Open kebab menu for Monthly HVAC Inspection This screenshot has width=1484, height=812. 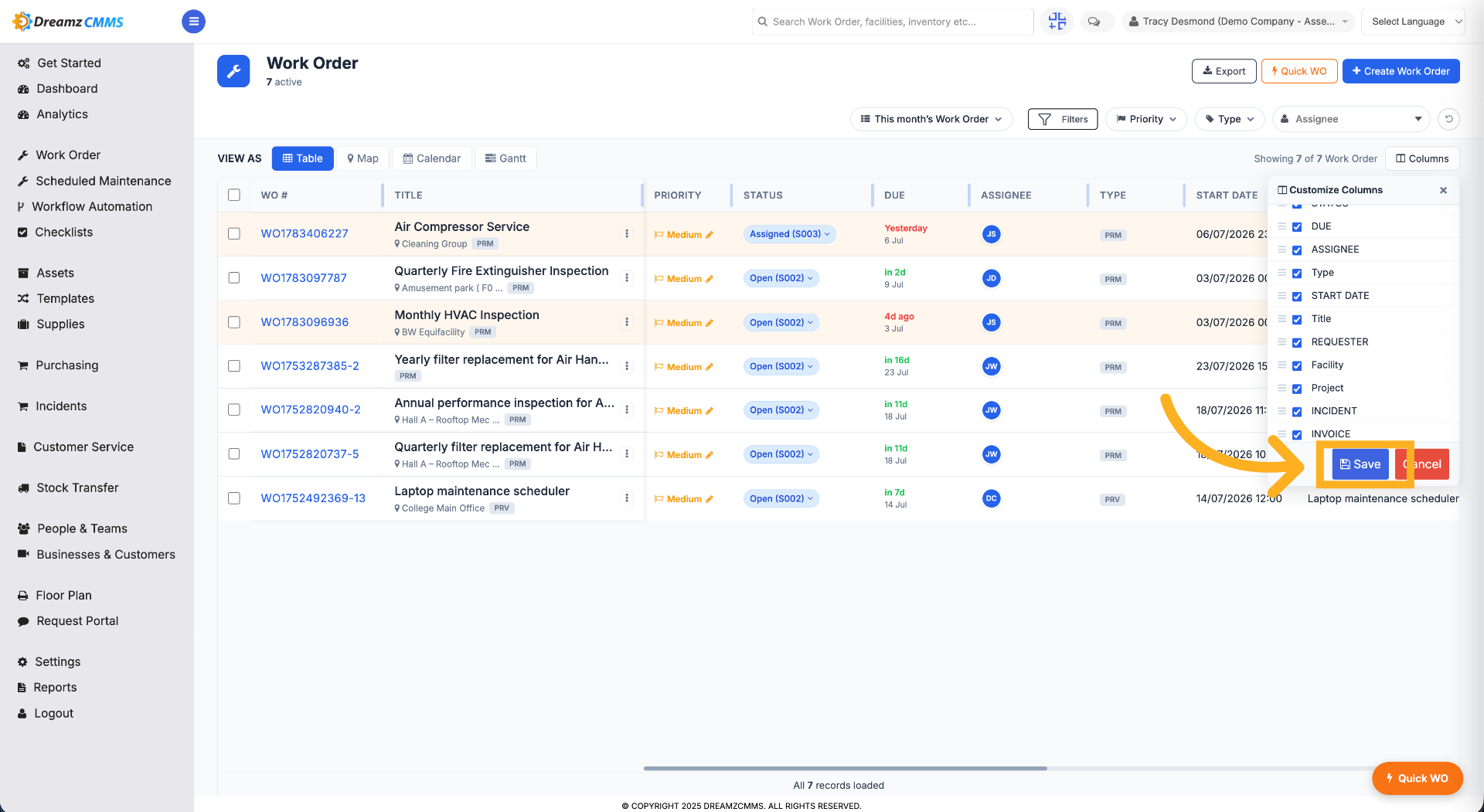(627, 322)
